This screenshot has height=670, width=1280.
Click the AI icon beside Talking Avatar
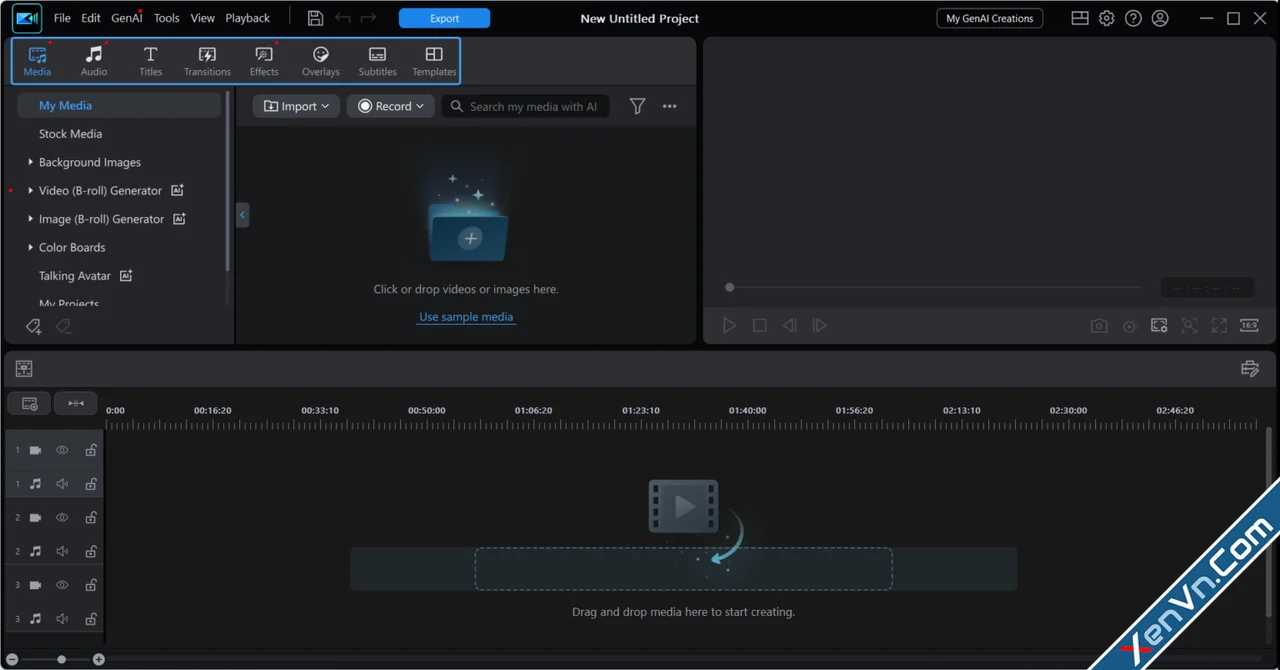(126, 275)
